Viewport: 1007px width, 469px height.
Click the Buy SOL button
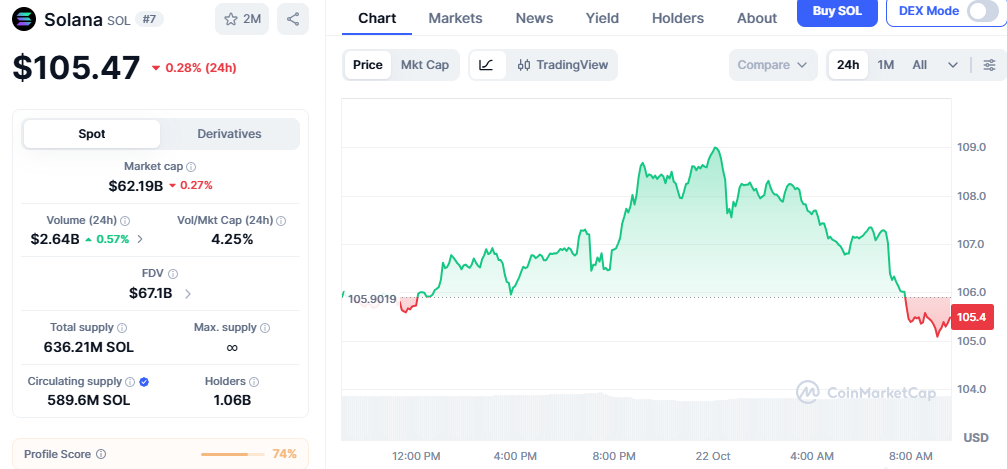pos(837,12)
